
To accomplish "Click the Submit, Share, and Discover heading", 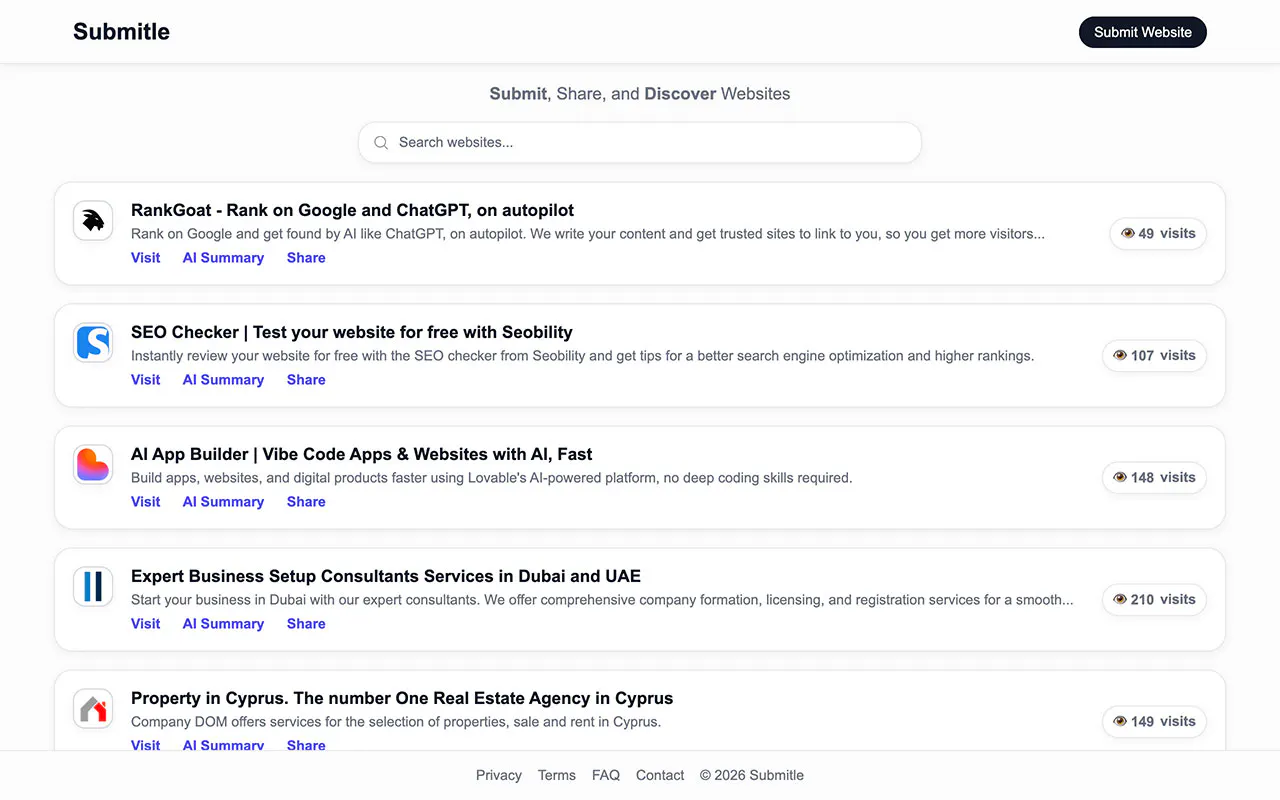I will click(x=640, y=94).
